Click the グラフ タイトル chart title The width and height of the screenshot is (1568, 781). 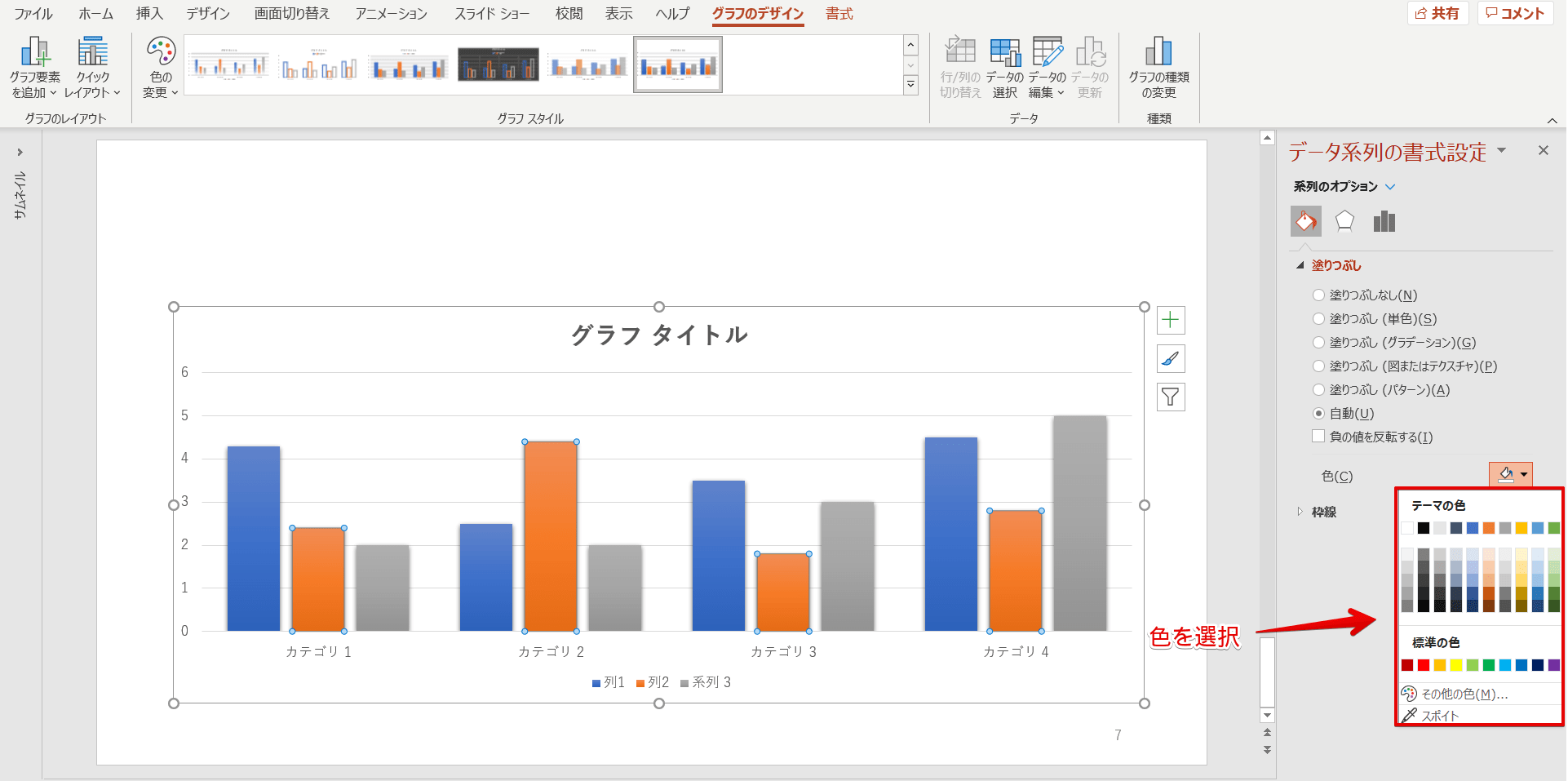[x=659, y=335]
